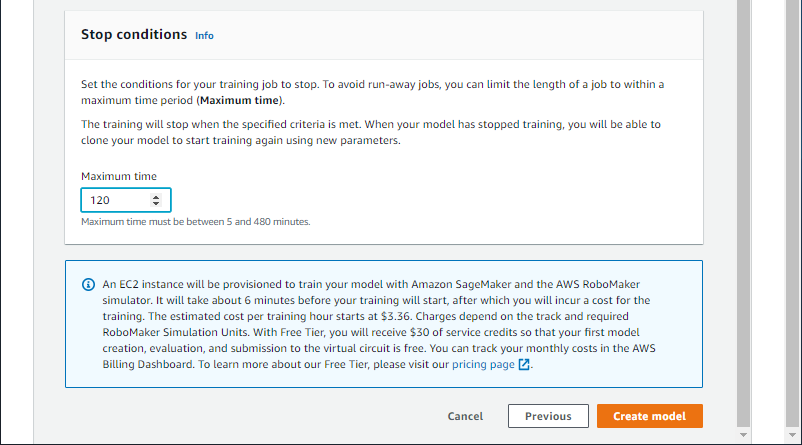This screenshot has width=802, height=445.
Task: Click the info circle icon in the blue notice
Action: (87, 284)
